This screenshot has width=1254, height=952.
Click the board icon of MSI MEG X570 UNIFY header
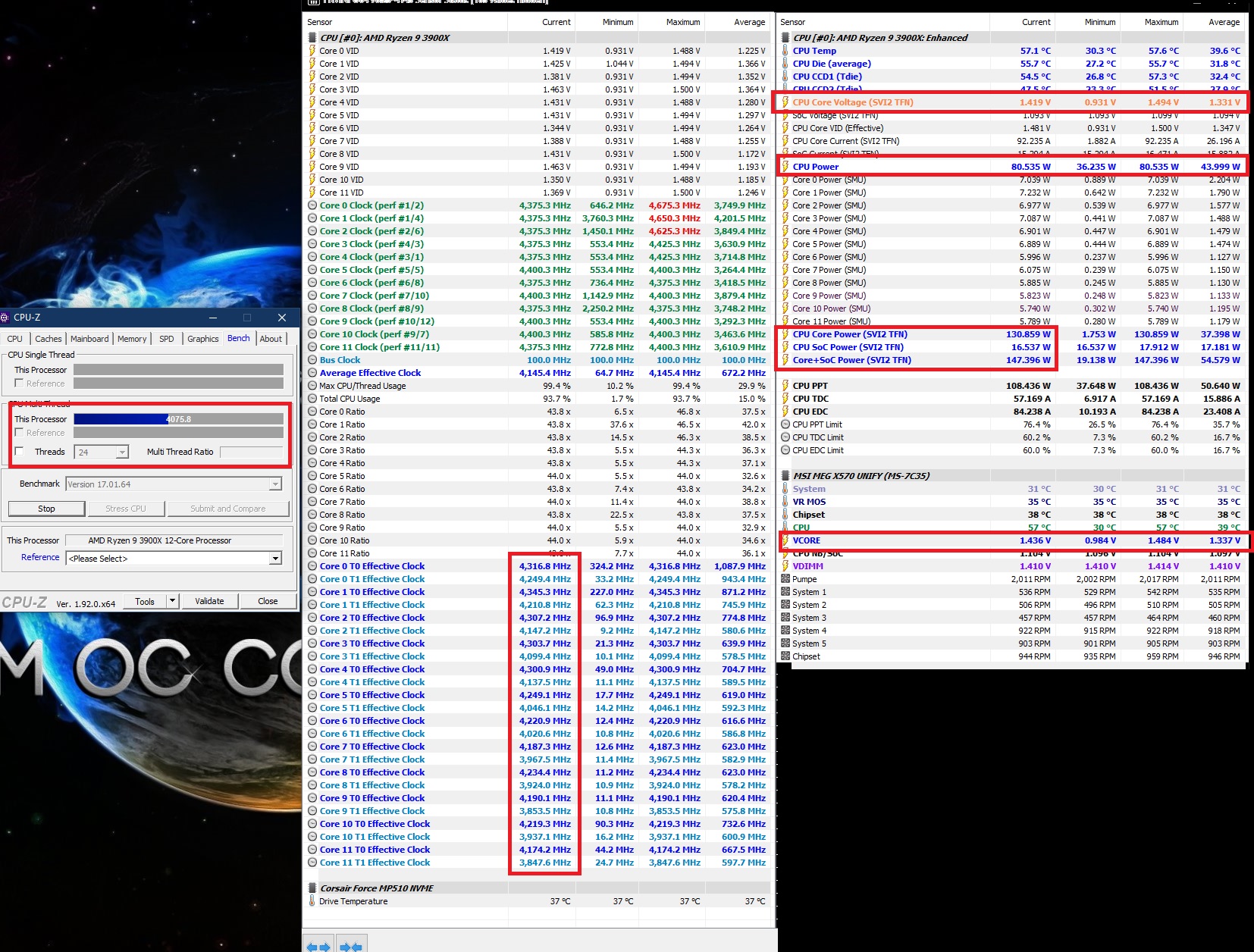[x=785, y=476]
